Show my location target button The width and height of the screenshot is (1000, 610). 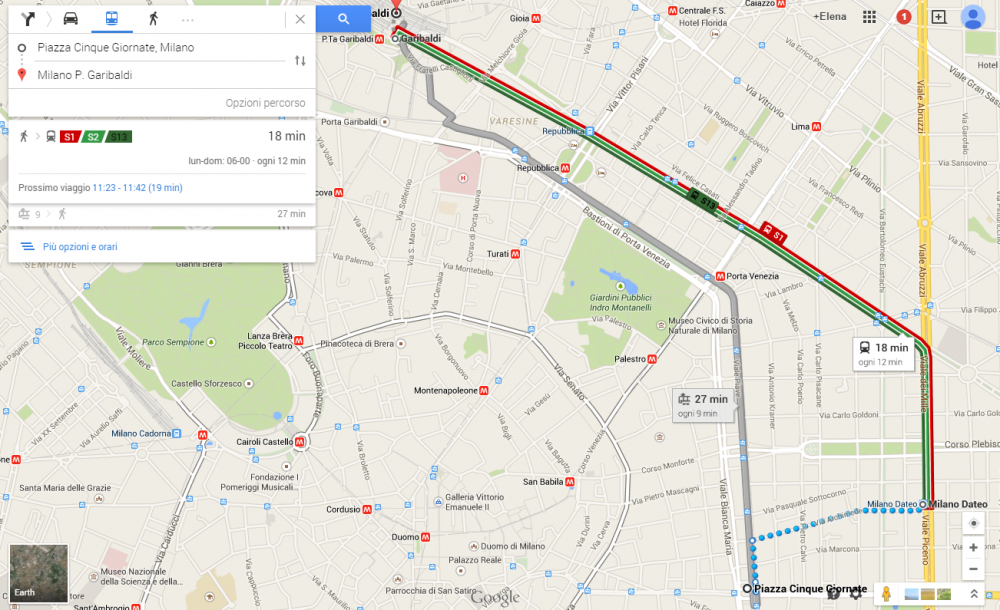point(973,523)
